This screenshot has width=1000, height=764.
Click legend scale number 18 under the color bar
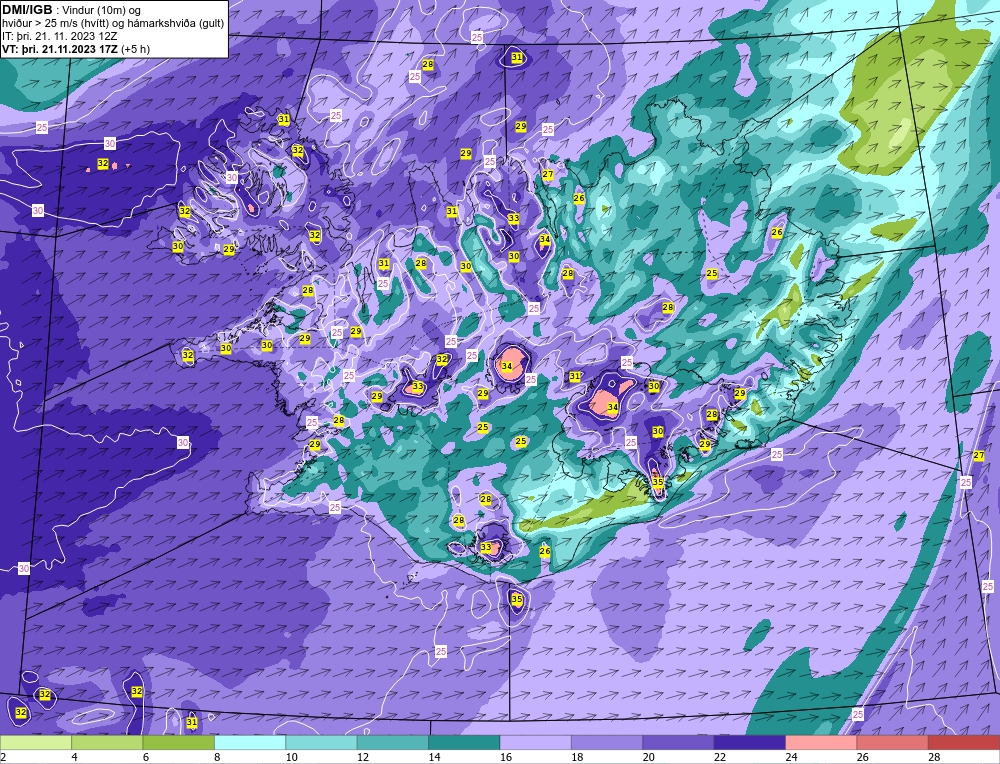577,757
